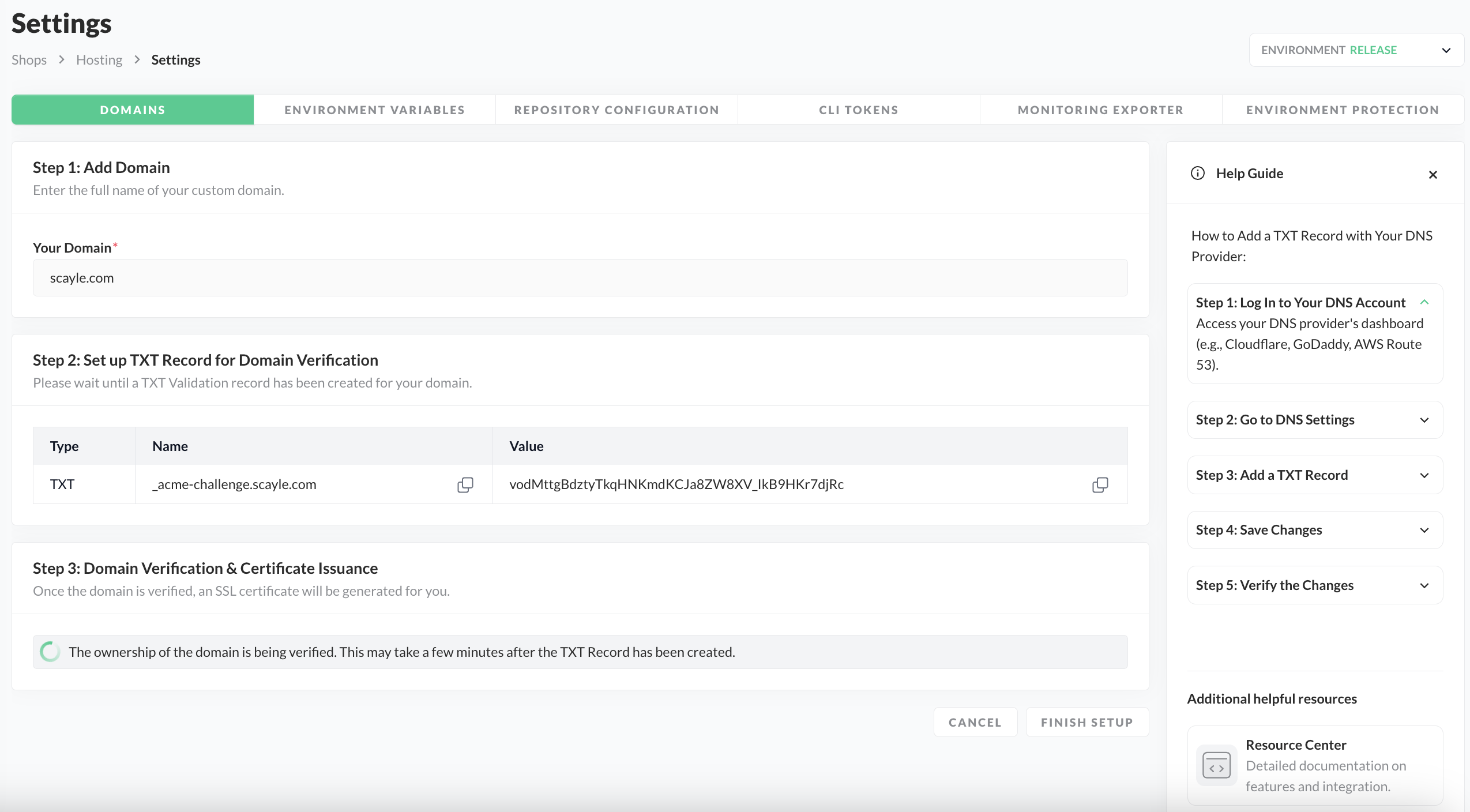Click the Your Domain input field
Screen dimensions: 1470x812
580,278
